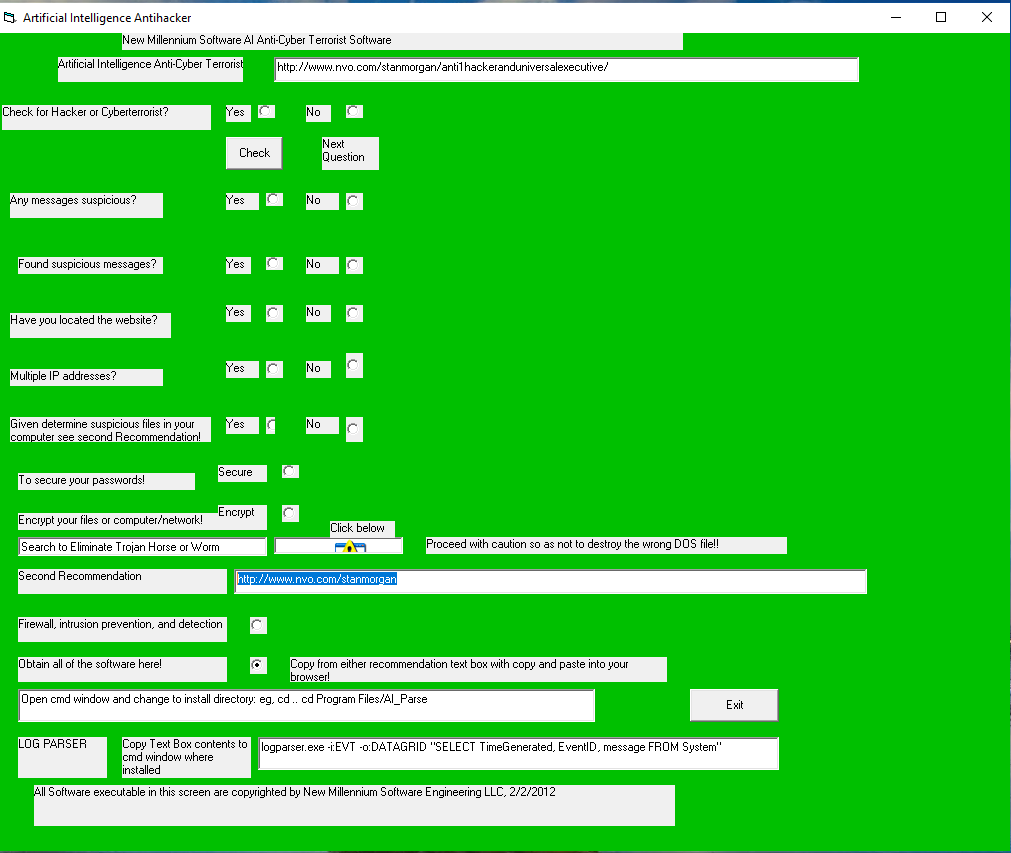Click the Click below label
This screenshot has width=1011, height=853.
[362, 529]
